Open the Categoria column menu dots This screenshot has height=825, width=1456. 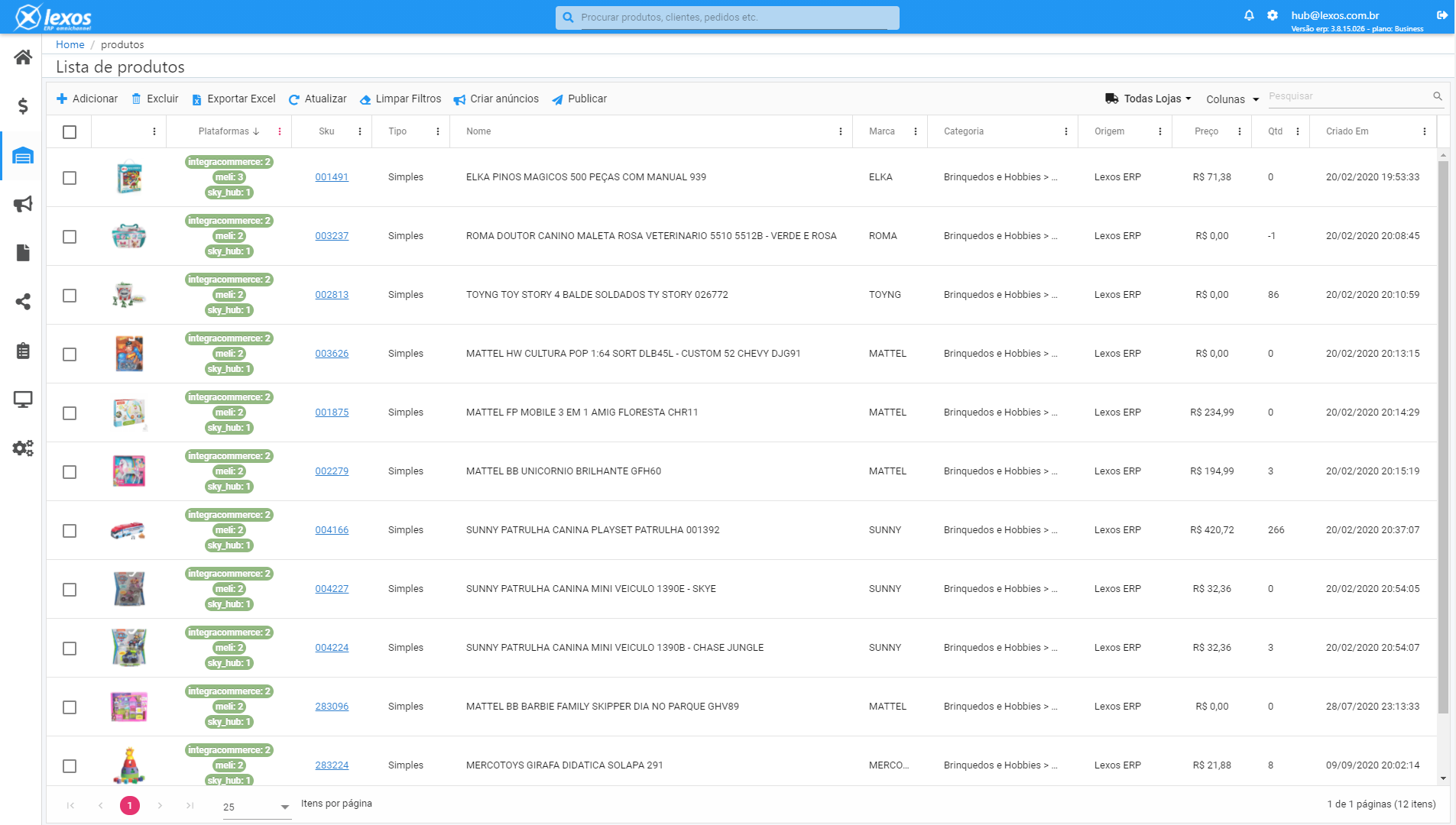click(1066, 131)
